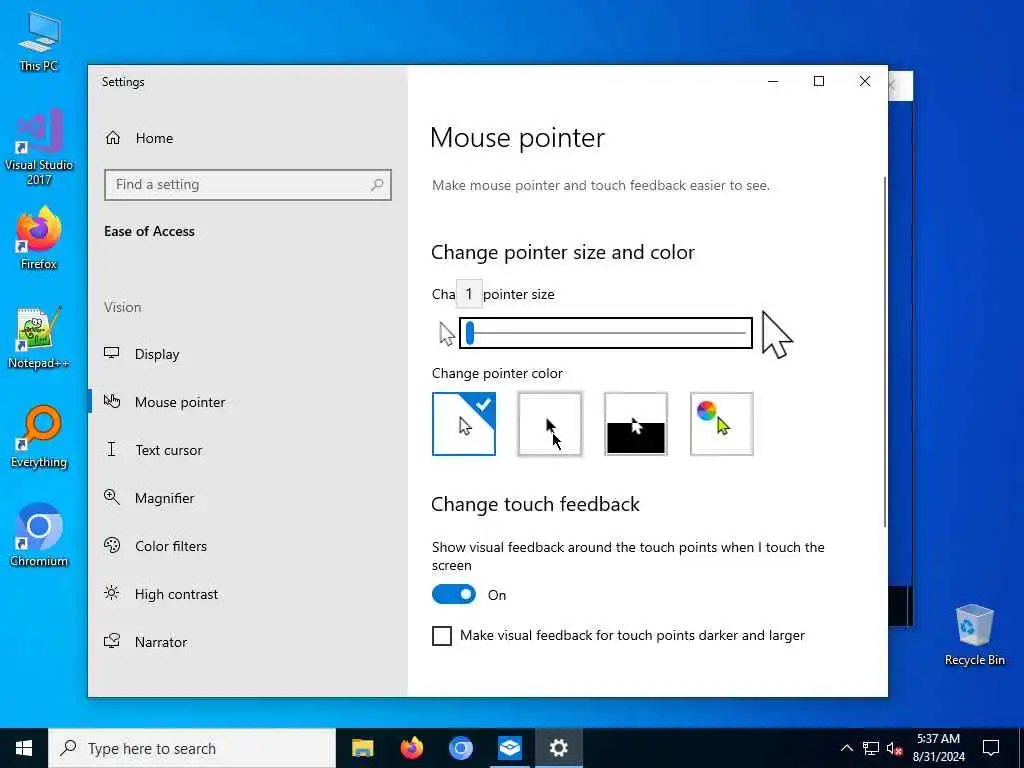This screenshot has width=1024, height=768.
Task: Select the black pointer color option
Action: point(550,424)
